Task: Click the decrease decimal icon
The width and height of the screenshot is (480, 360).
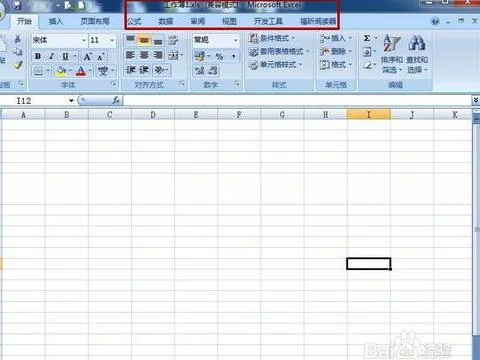Action: tap(213, 70)
